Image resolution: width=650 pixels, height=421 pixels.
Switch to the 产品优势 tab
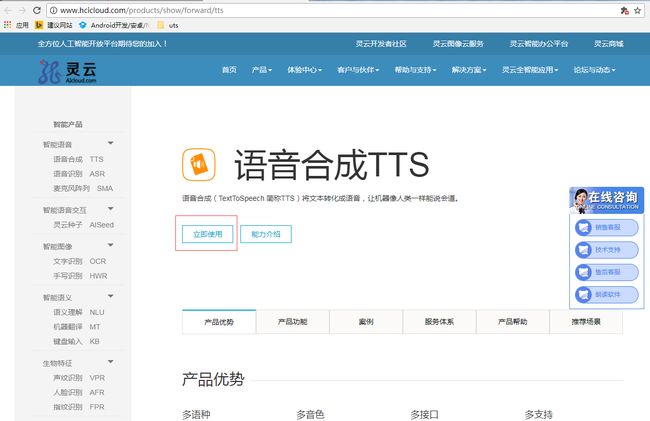(219, 322)
